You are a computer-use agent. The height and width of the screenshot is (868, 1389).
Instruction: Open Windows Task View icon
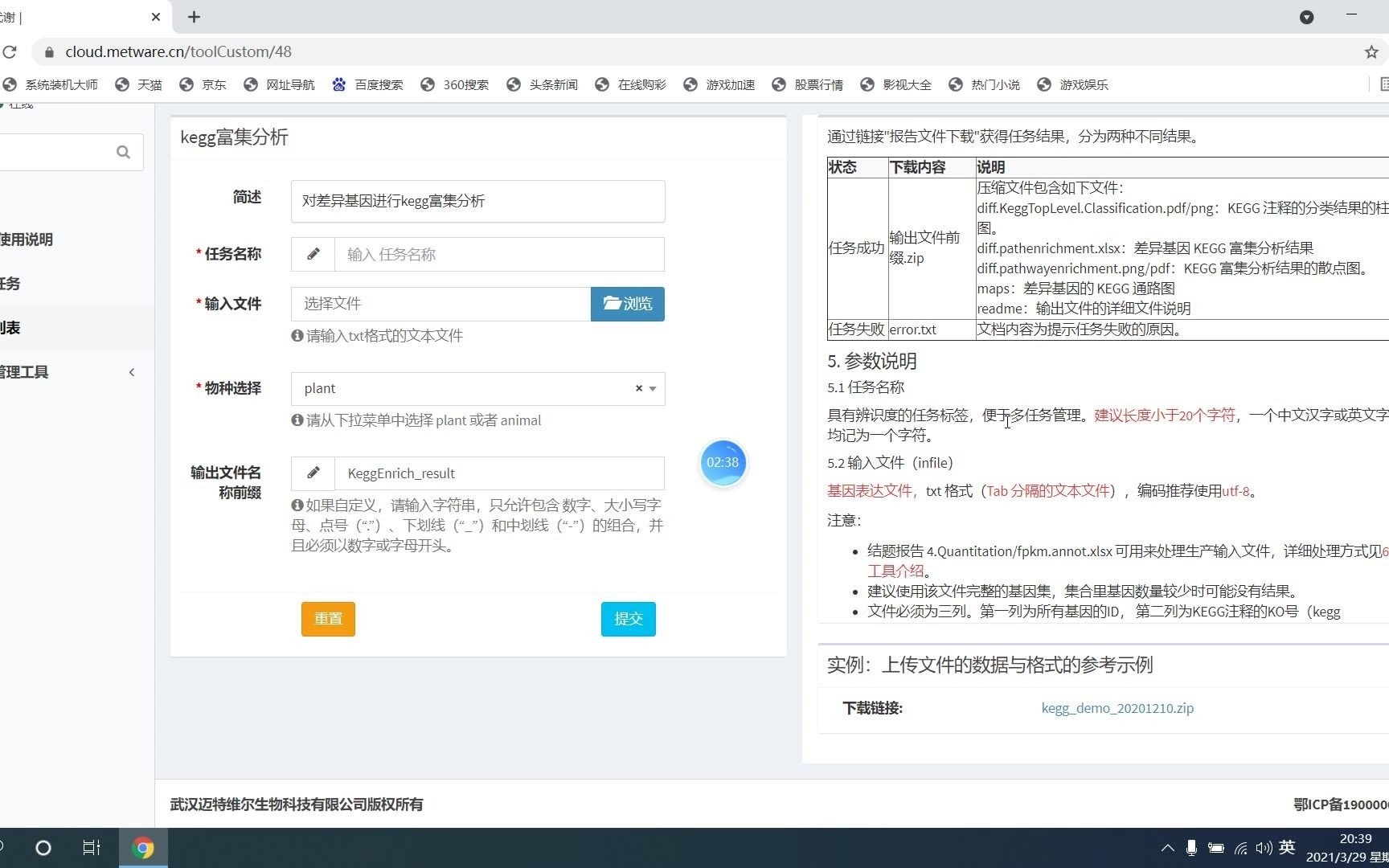[x=91, y=848]
